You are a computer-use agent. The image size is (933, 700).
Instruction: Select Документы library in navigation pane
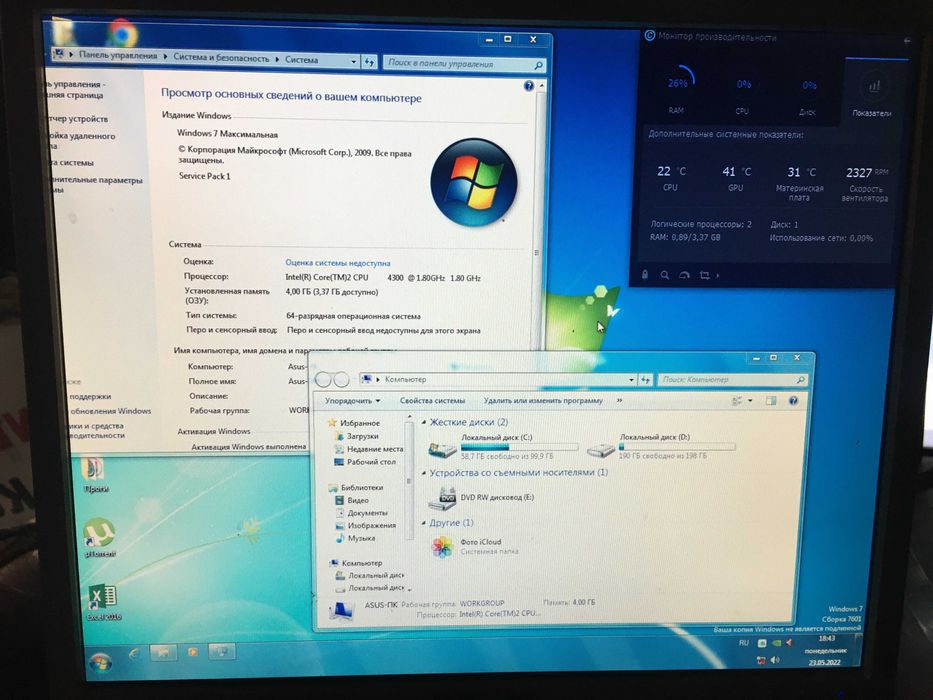368,512
